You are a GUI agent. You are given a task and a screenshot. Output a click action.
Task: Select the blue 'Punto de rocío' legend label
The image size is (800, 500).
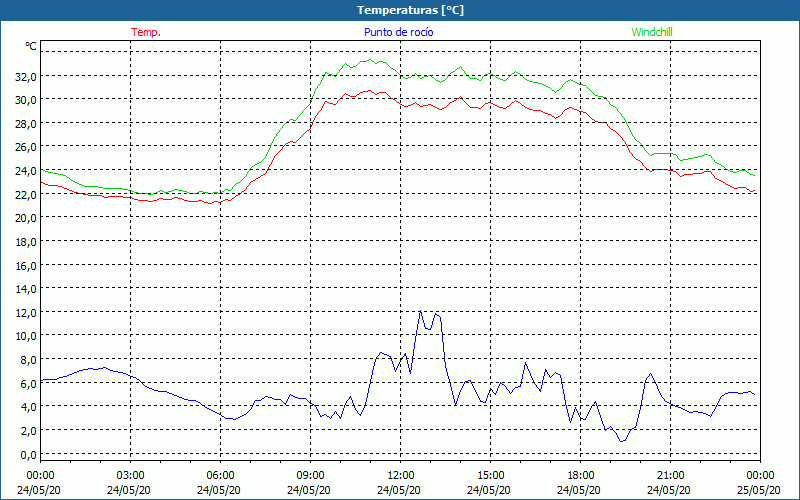(398, 32)
